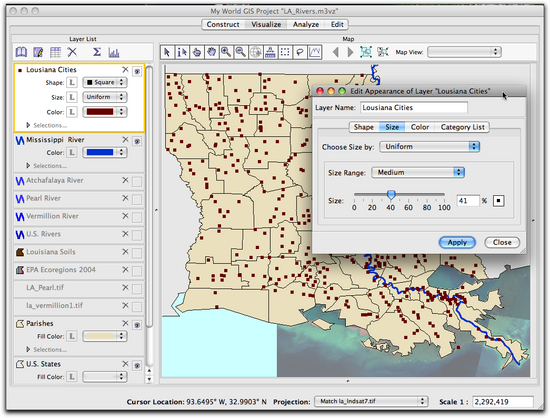550x418 pixels.
Task: Click the Apply button
Action: click(x=457, y=242)
